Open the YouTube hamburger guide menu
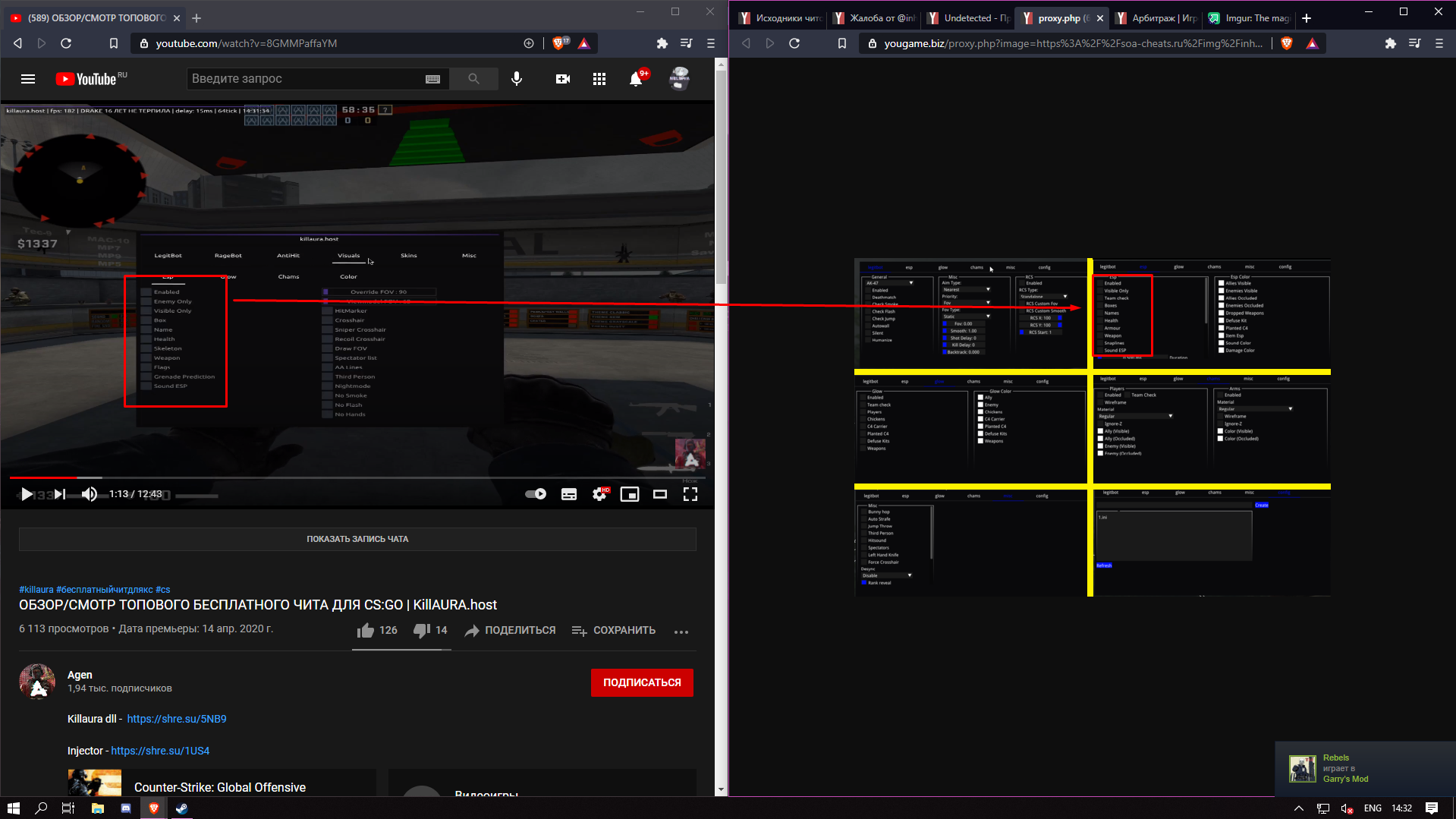The image size is (1456, 819). tap(28, 79)
